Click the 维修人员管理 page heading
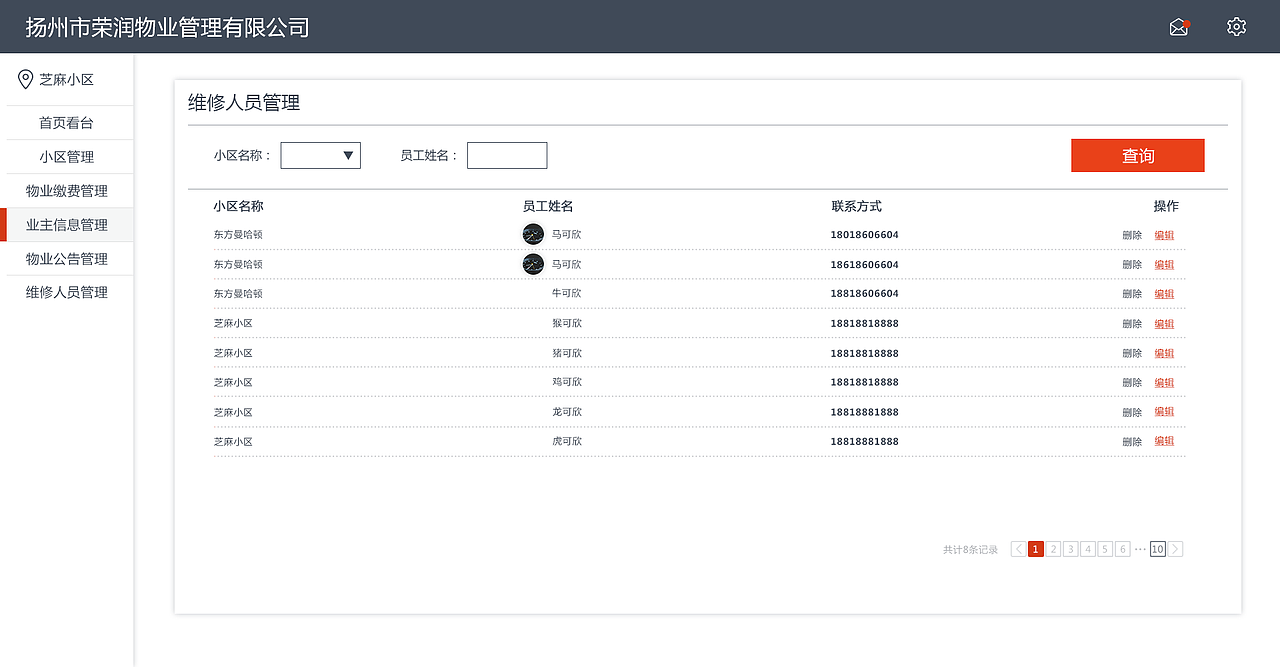Screen dimensions: 1280x667 [x=244, y=103]
